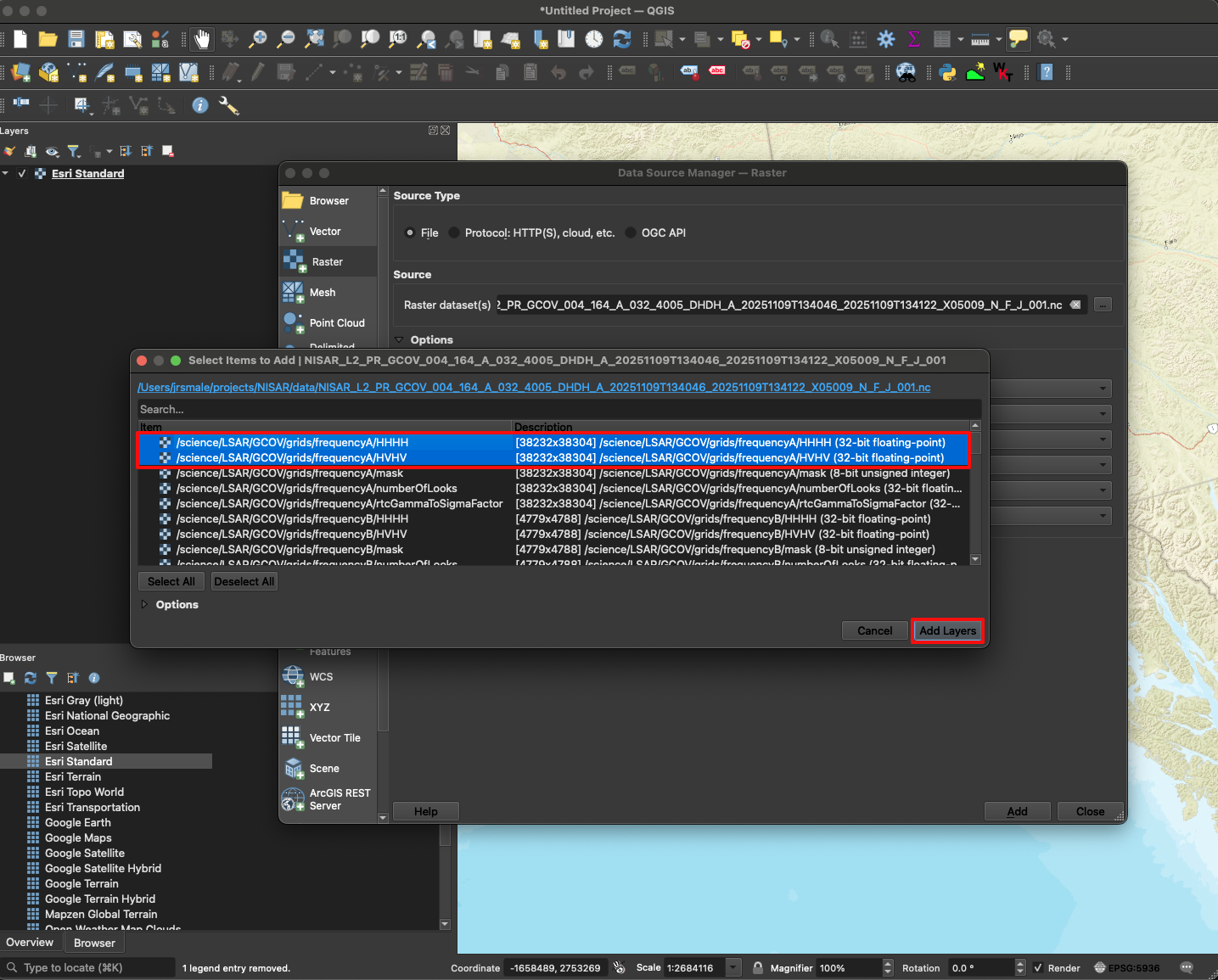Open the NISAR .nc file path link
1218x980 pixels.
(x=533, y=387)
